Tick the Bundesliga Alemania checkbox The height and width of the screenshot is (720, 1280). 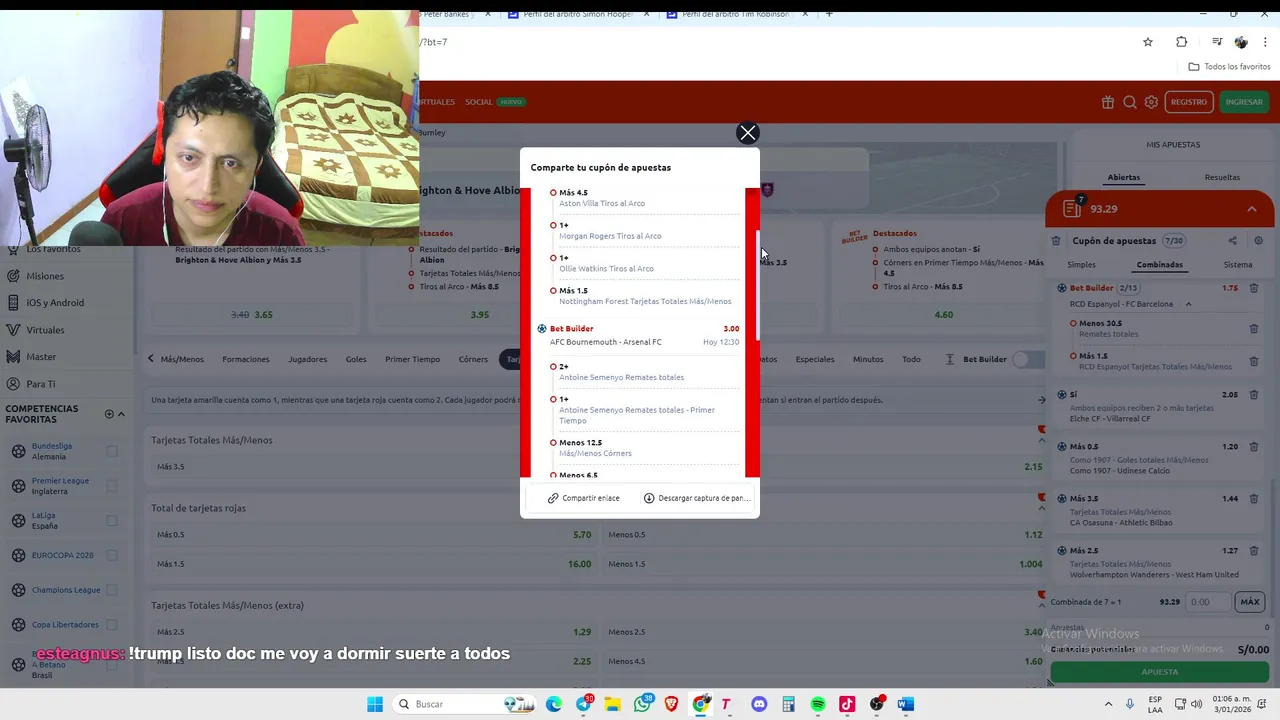[112, 451]
